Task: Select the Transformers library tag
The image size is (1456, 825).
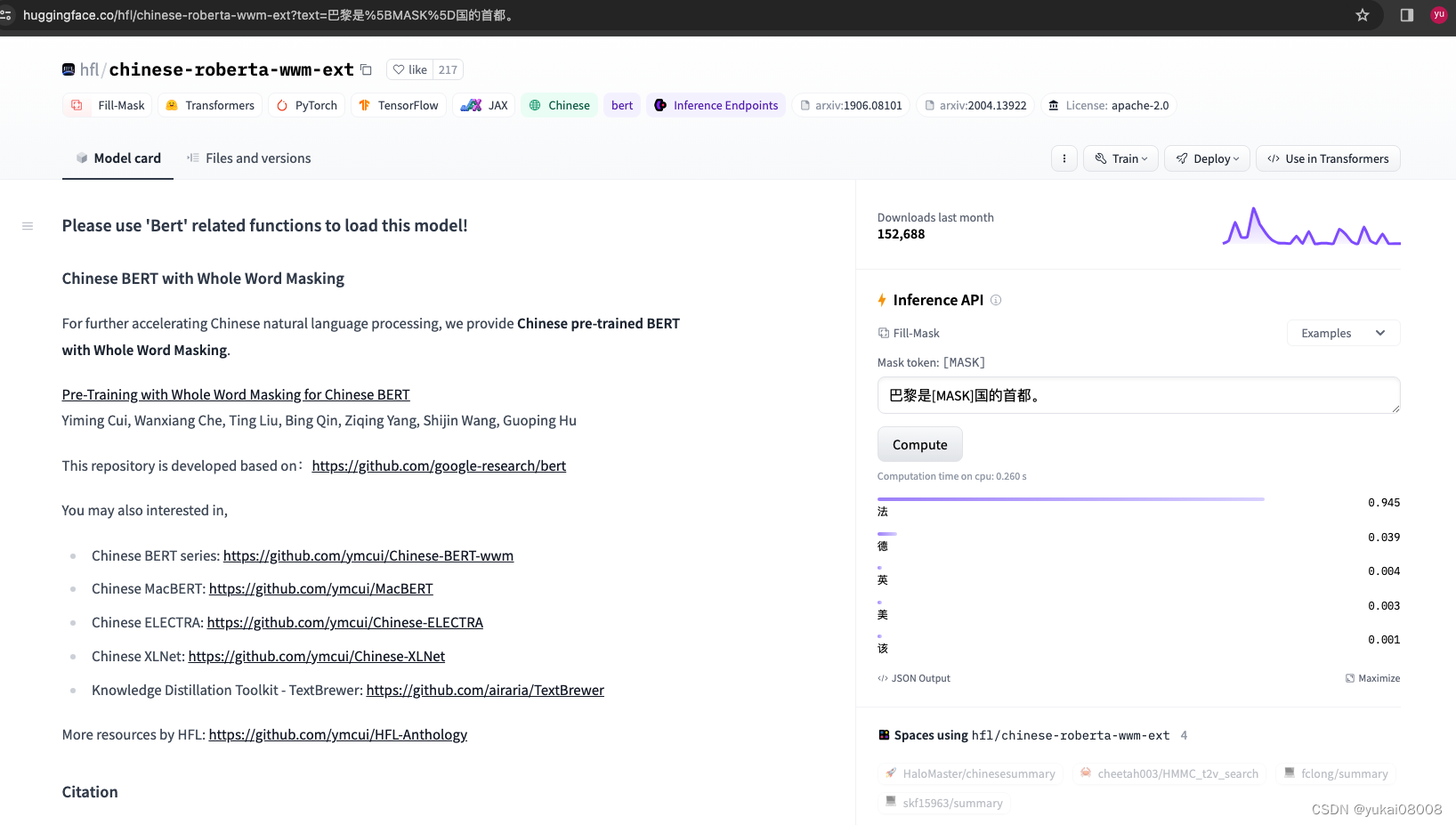Action: [210, 105]
